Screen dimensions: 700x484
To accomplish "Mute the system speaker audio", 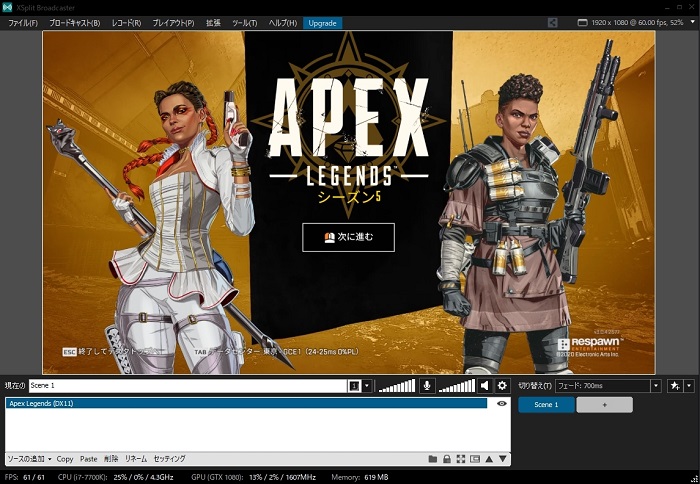I will tap(484, 386).
